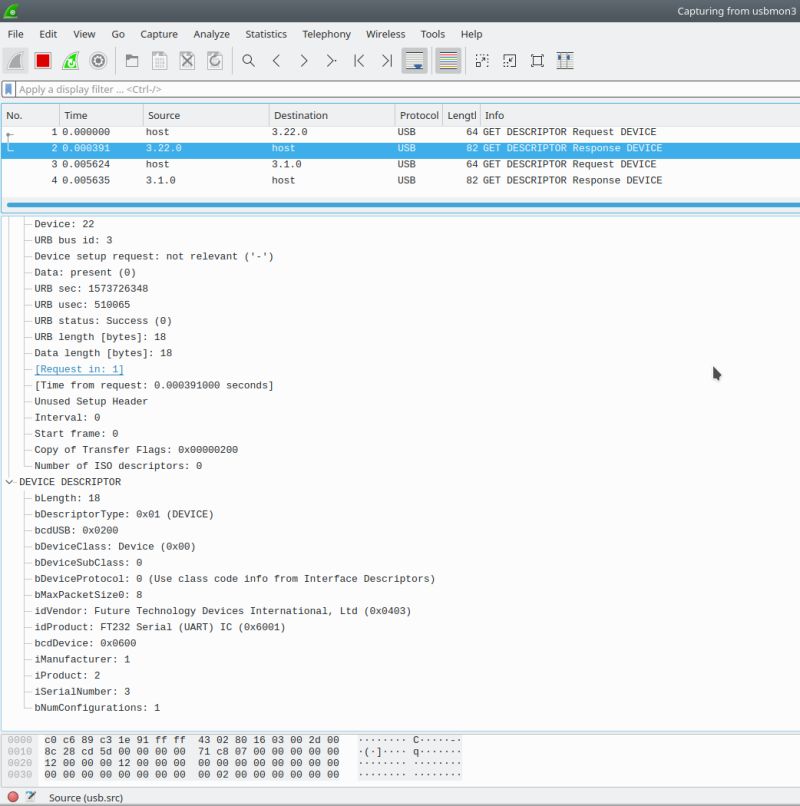The image size is (800, 806).
Task: Open display filter bookmarks
Action: tap(10, 91)
